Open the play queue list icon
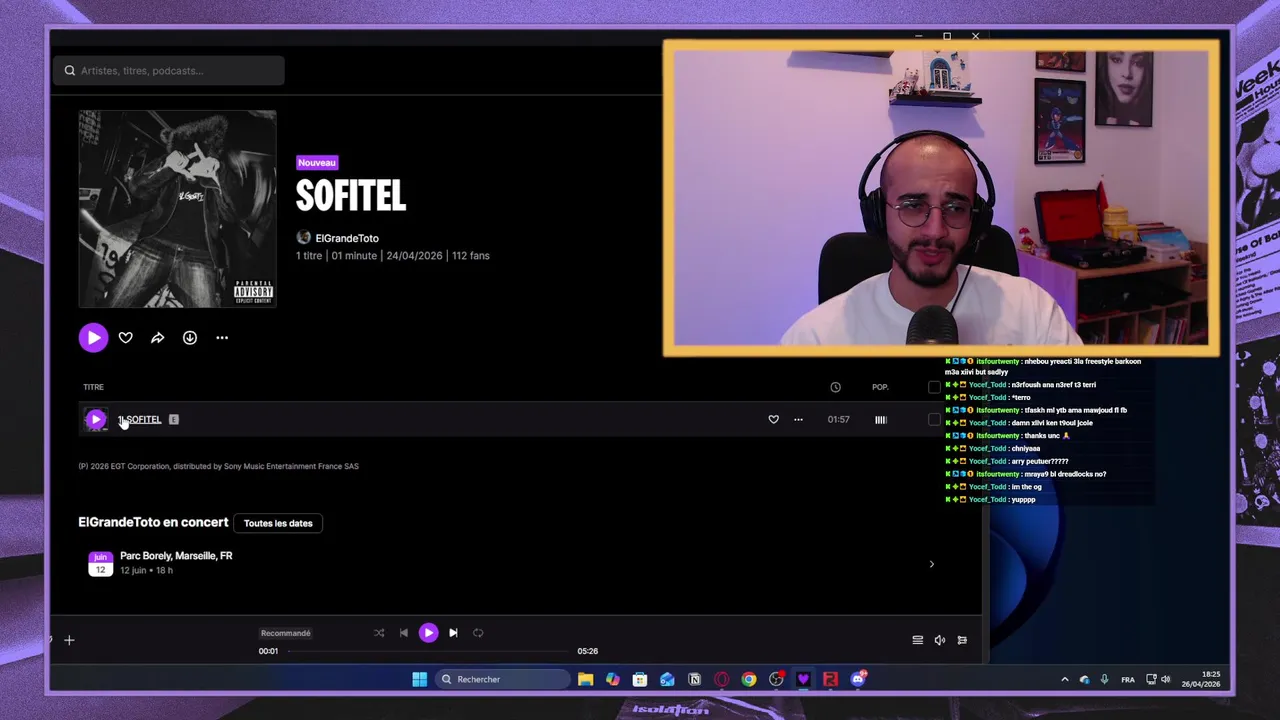 pos(917,640)
